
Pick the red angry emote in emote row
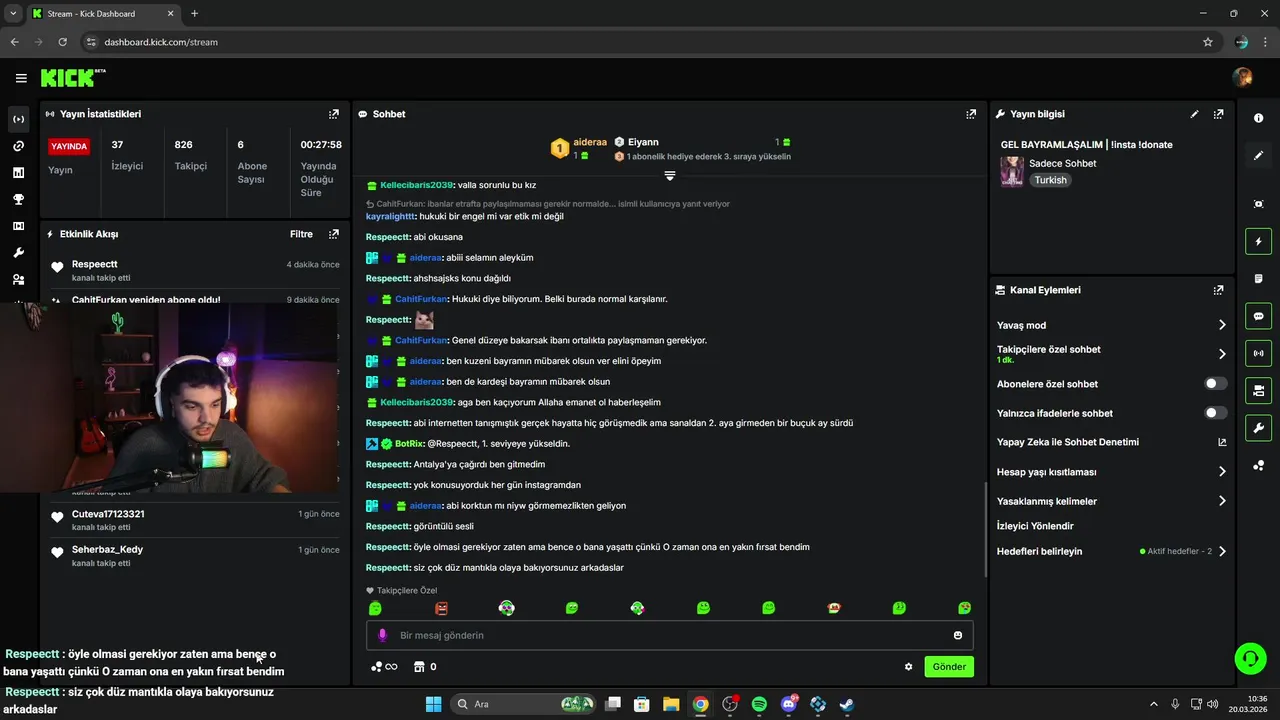click(x=441, y=608)
